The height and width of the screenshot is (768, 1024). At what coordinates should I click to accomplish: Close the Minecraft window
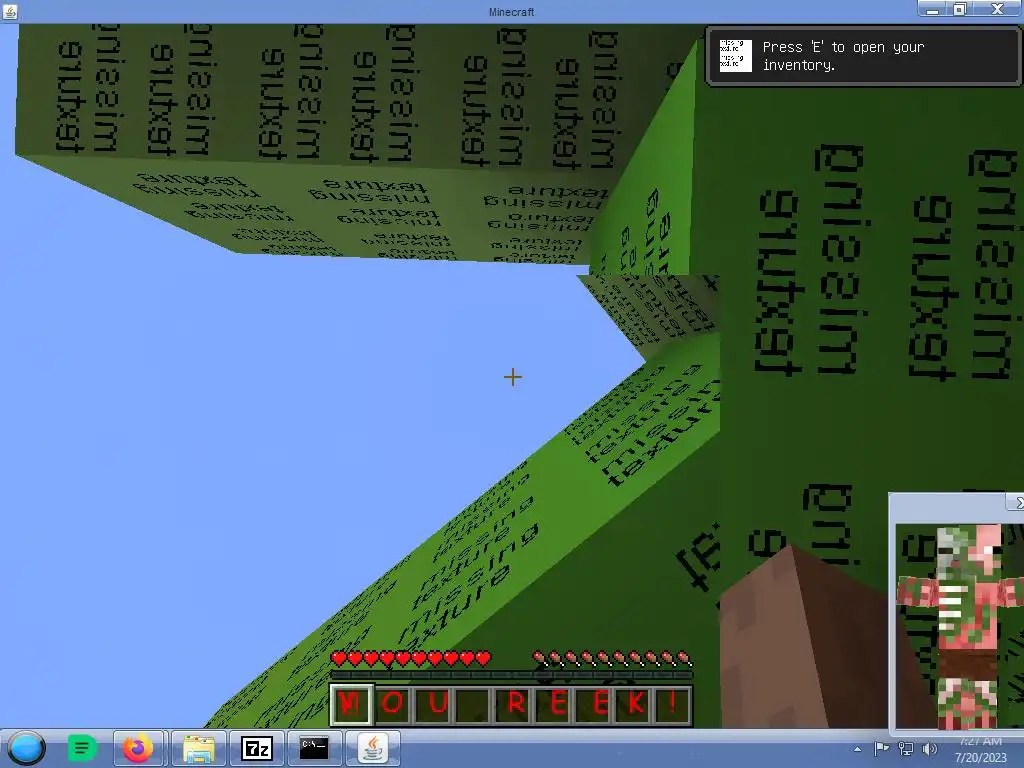pyautogui.click(x=997, y=10)
